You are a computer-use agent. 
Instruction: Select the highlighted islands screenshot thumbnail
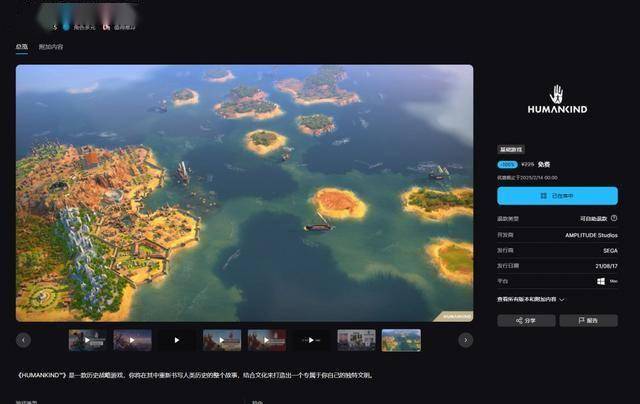401,340
